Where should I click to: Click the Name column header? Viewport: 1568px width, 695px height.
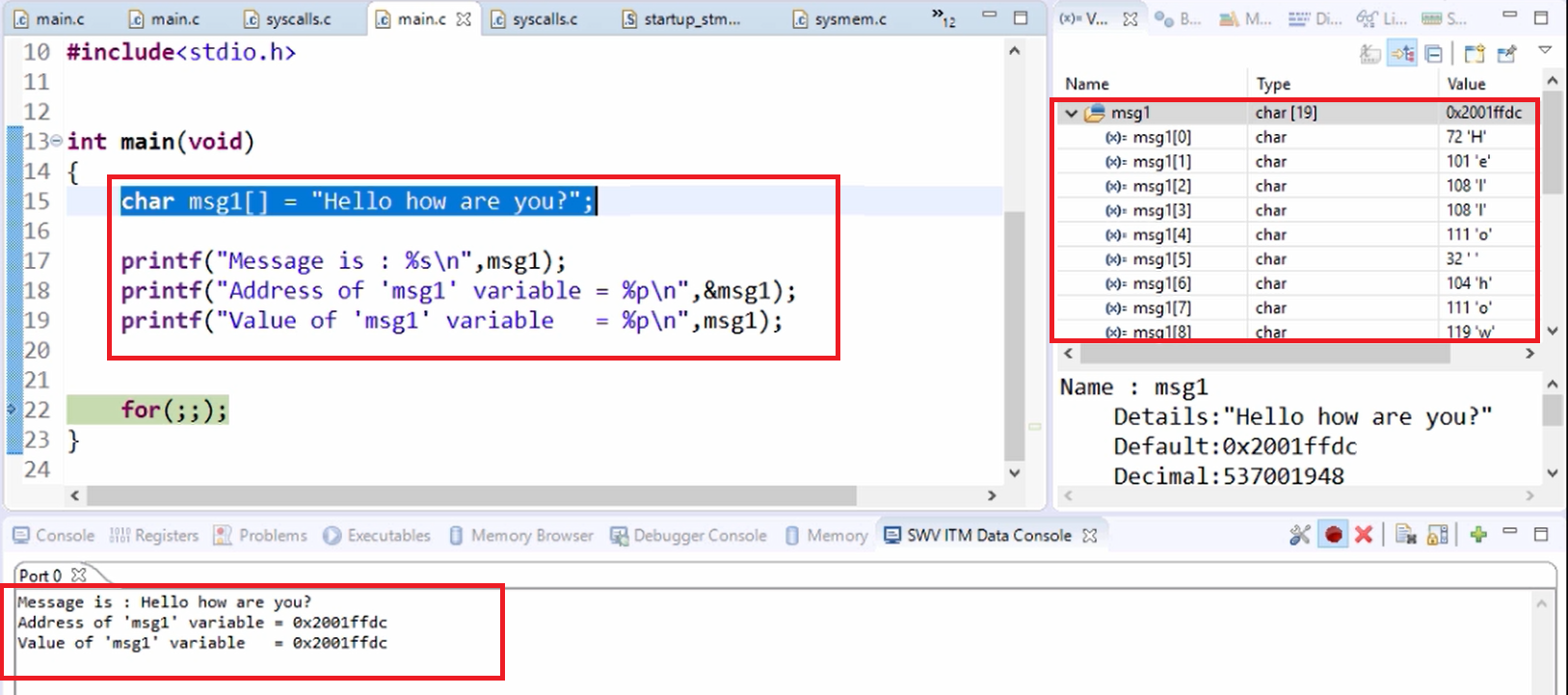[x=1152, y=84]
